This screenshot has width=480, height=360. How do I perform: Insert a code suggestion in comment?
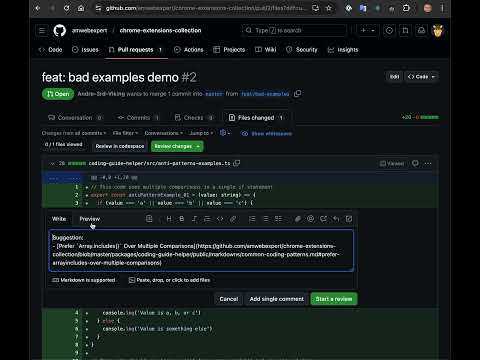(x=149, y=219)
